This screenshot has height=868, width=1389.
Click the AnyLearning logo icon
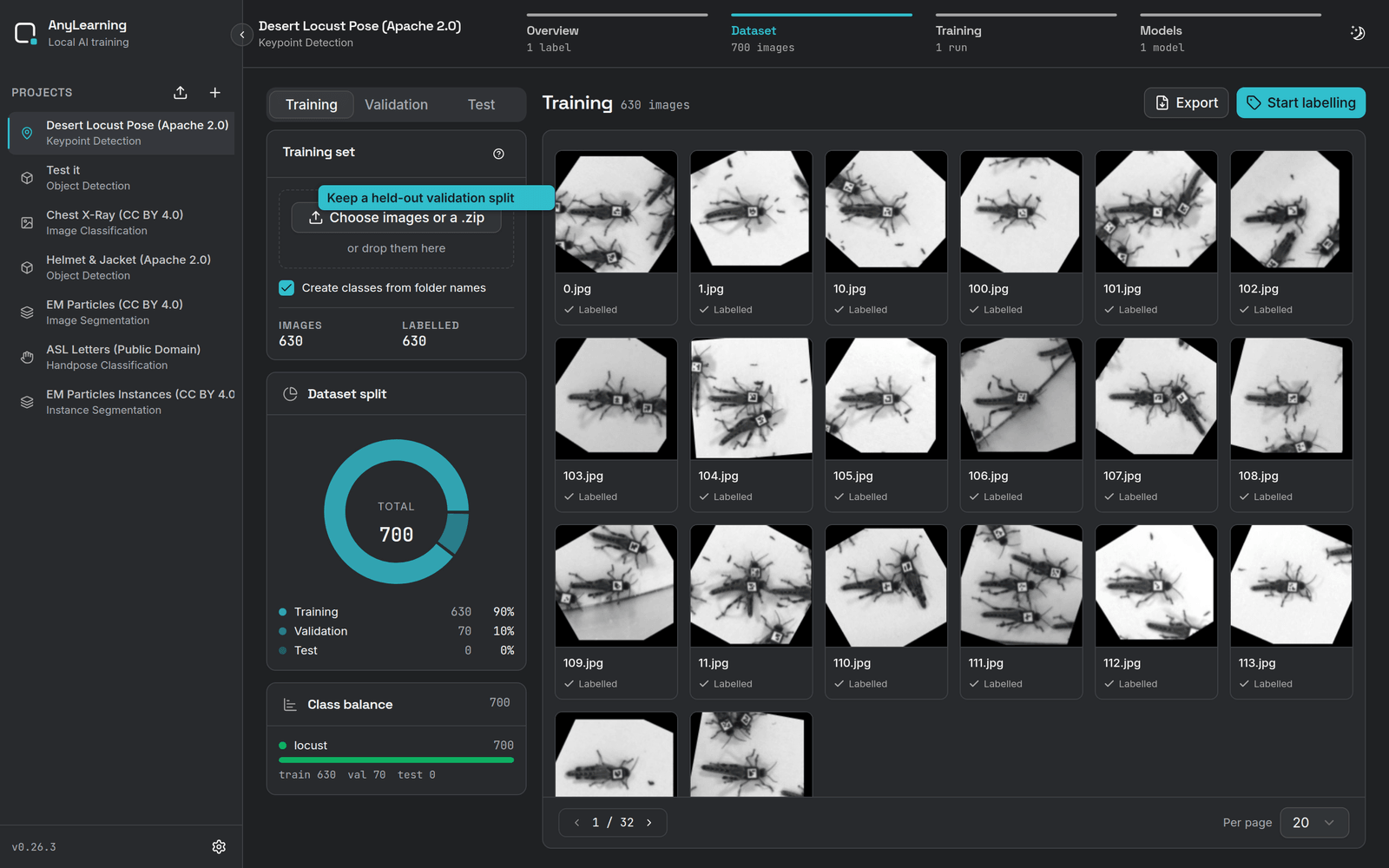click(x=26, y=34)
